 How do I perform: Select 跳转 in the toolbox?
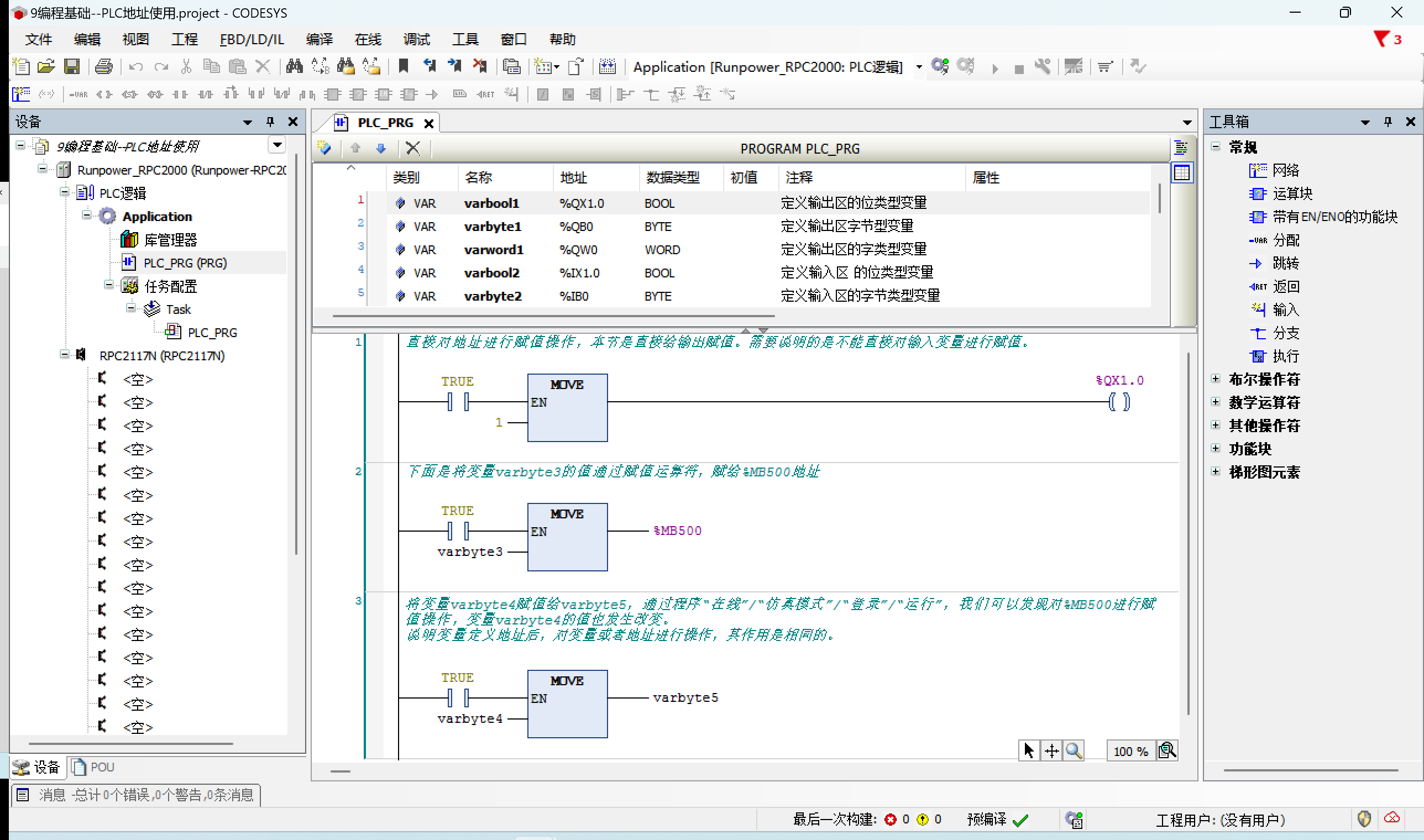coord(1274,263)
